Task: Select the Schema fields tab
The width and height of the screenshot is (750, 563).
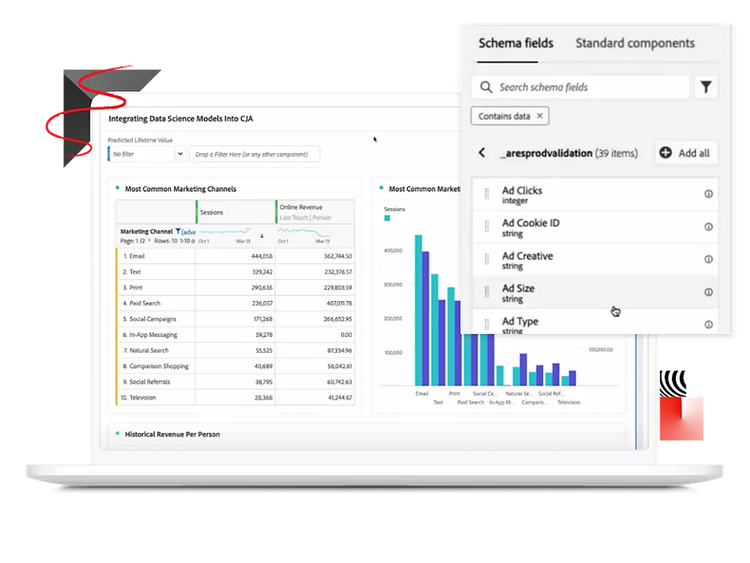Action: [x=516, y=43]
